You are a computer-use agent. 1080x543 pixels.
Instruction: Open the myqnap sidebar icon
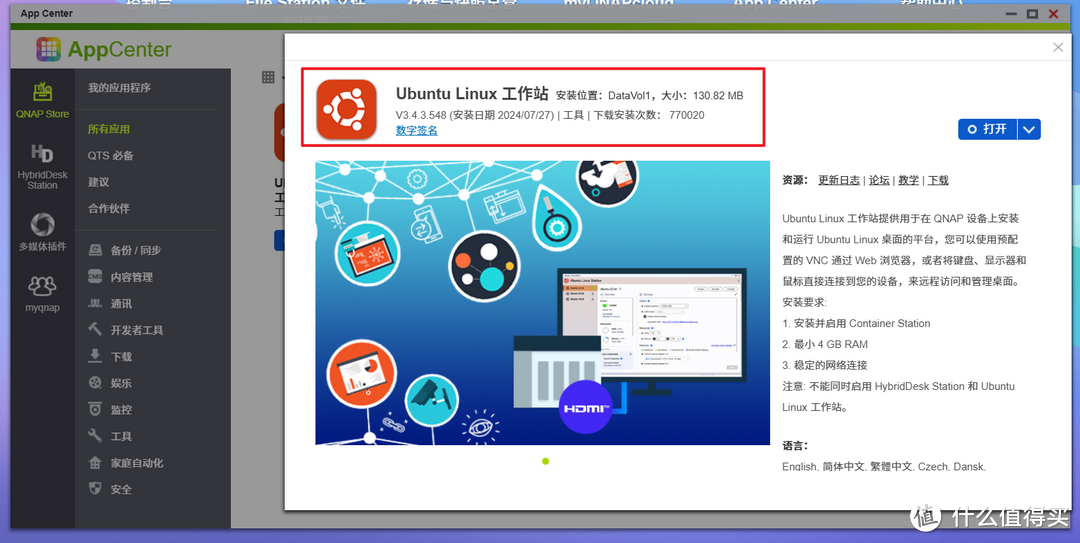(43, 294)
